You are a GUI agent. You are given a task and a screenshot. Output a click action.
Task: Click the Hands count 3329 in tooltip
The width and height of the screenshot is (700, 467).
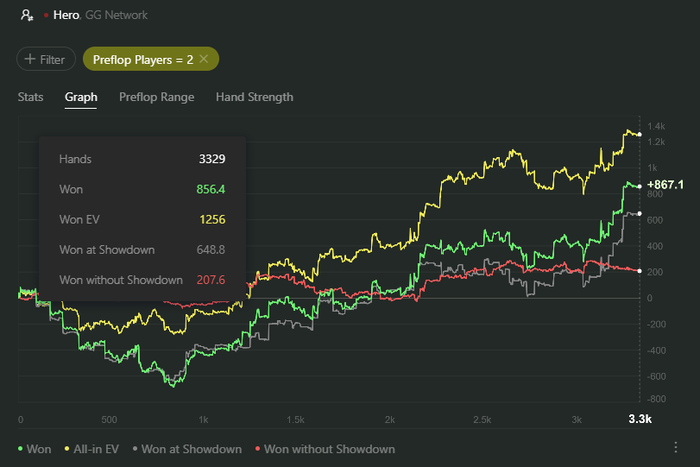point(211,159)
